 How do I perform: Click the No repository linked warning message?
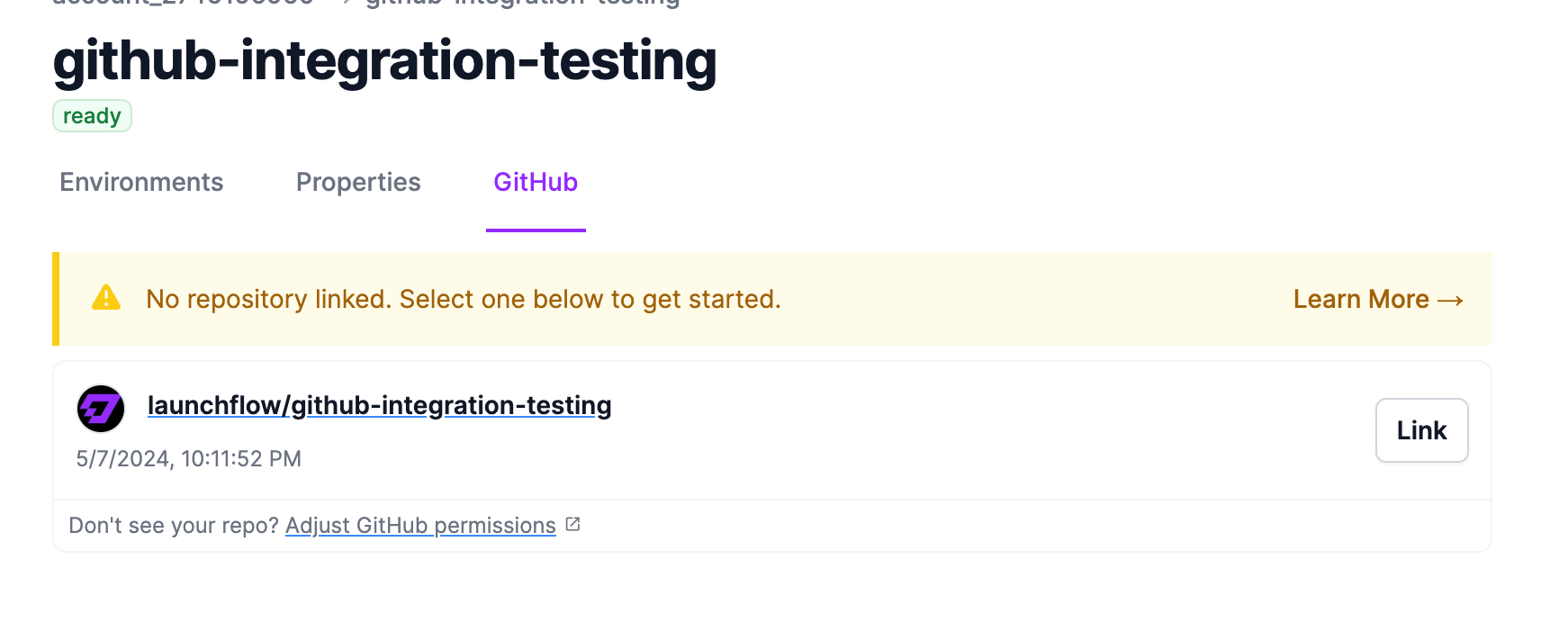pos(463,299)
